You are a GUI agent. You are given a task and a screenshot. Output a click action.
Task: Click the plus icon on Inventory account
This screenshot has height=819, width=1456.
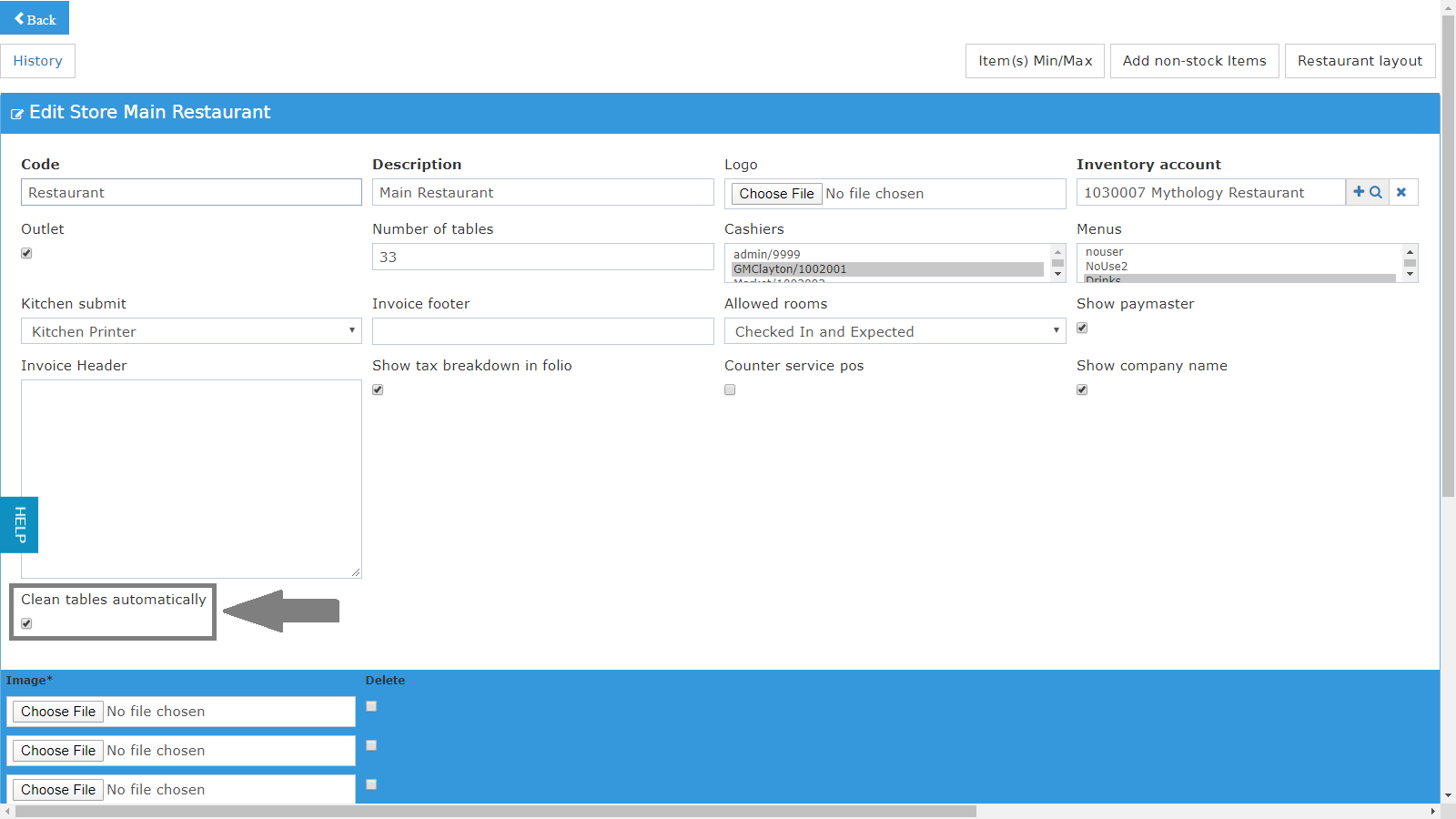(1359, 192)
